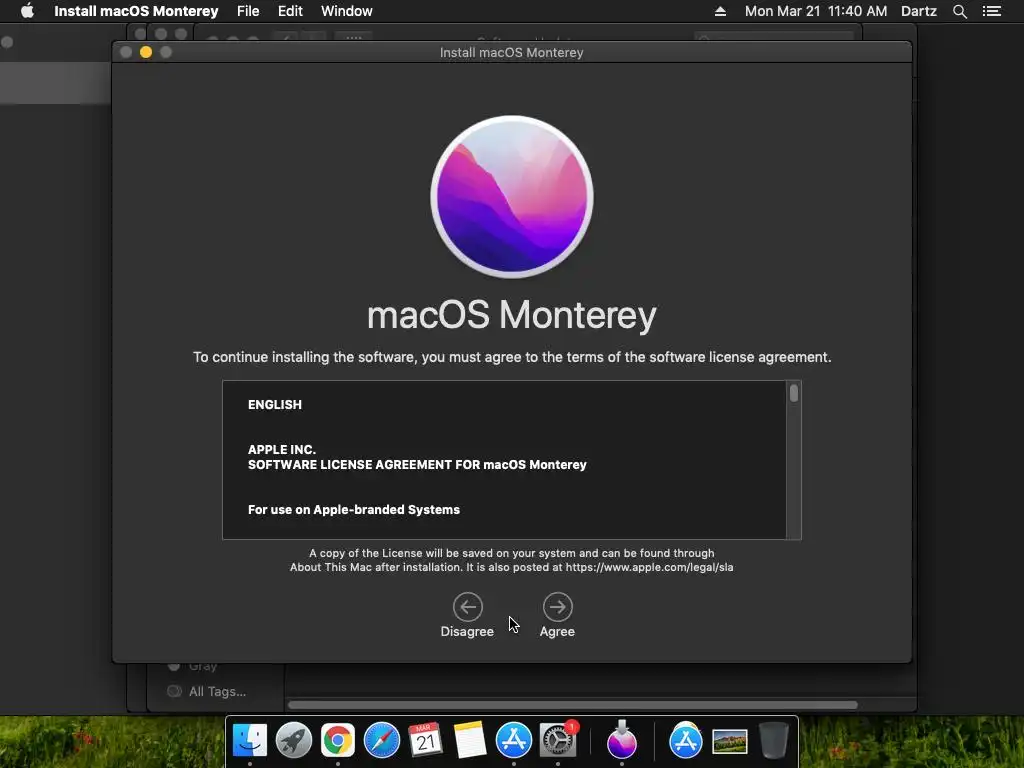Open Calendar from the Dock
The image size is (1024, 768).
pos(425,741)
